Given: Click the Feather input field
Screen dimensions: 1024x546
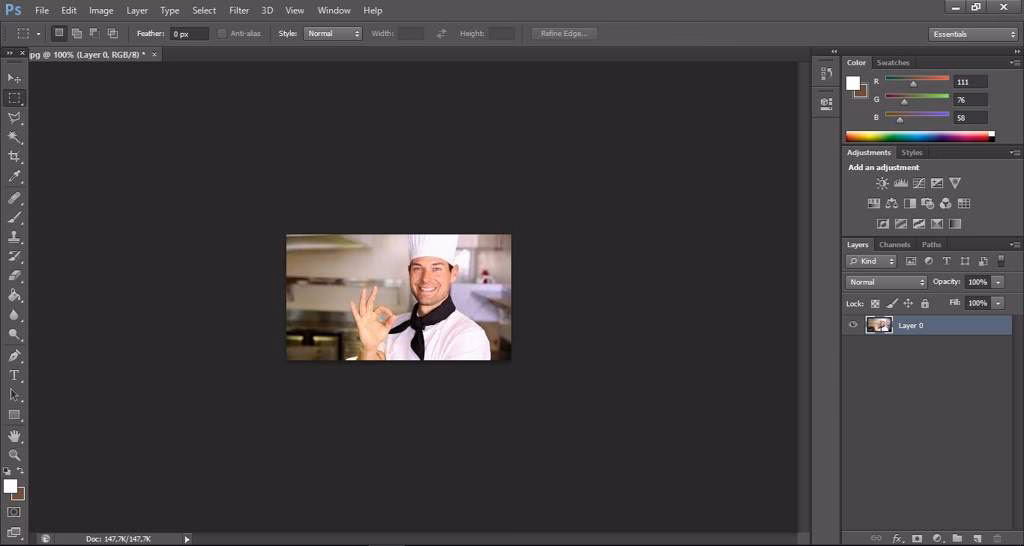Looking at the screenshot, I should 189,33.
